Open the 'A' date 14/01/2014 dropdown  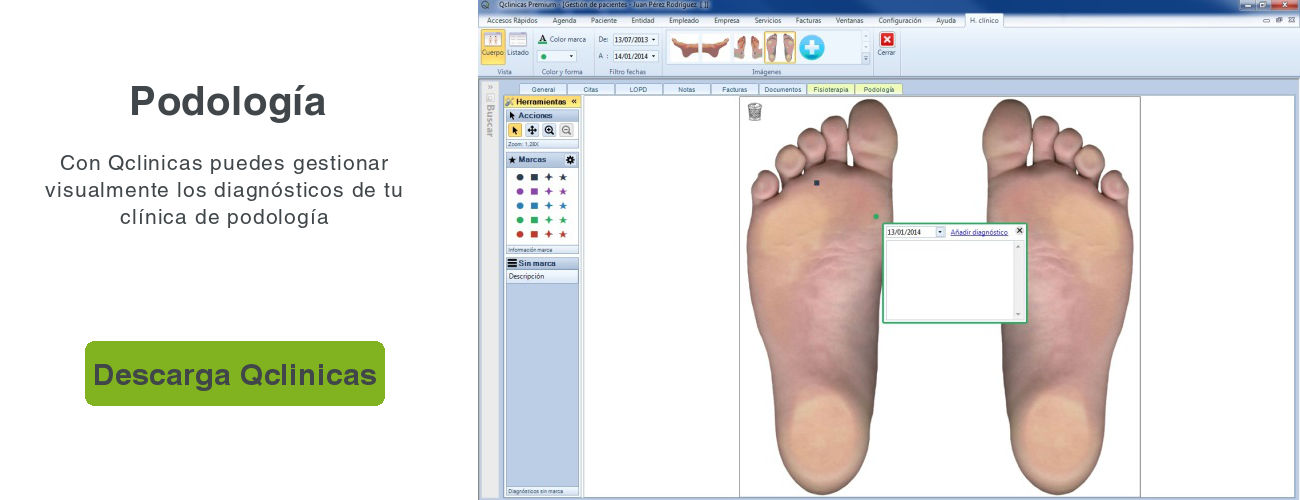tap(653, 57)
